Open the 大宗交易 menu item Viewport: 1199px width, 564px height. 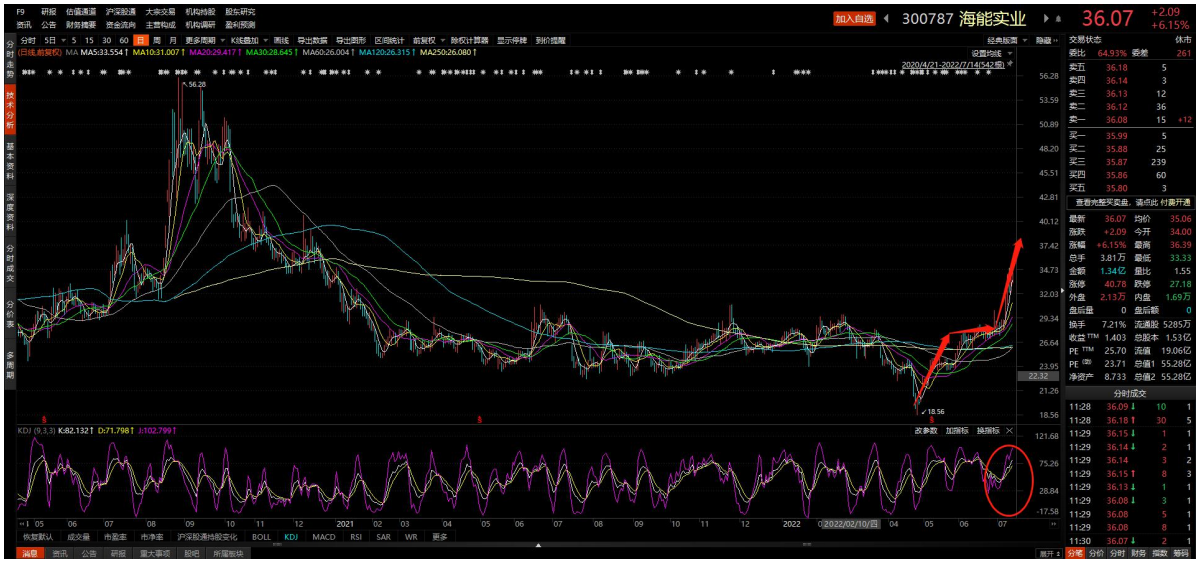click(x=160, y=12)
